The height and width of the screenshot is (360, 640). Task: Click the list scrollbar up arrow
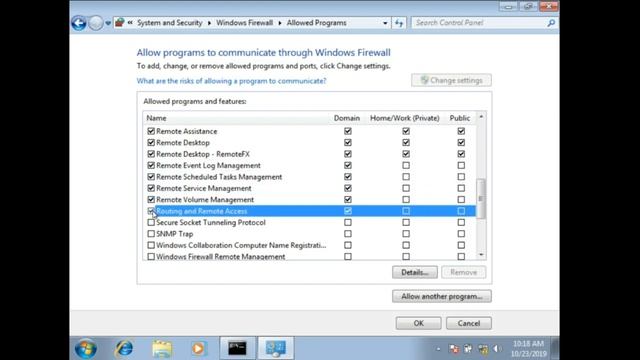(481, 117)
